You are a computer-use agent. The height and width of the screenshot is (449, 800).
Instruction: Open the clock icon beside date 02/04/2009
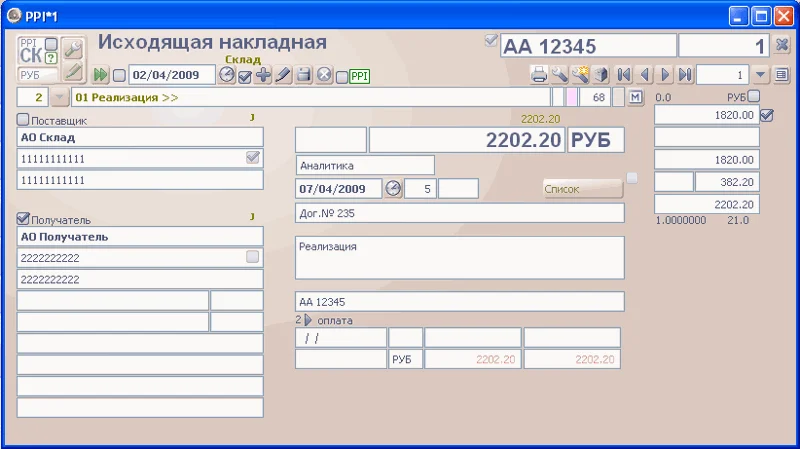227,76
